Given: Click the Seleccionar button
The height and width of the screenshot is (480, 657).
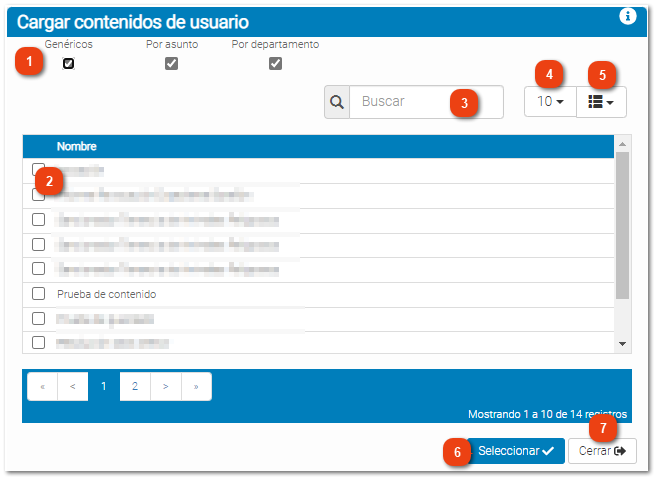Looking at the screenshot, I should pyautogui.click(x=516, y=451).
